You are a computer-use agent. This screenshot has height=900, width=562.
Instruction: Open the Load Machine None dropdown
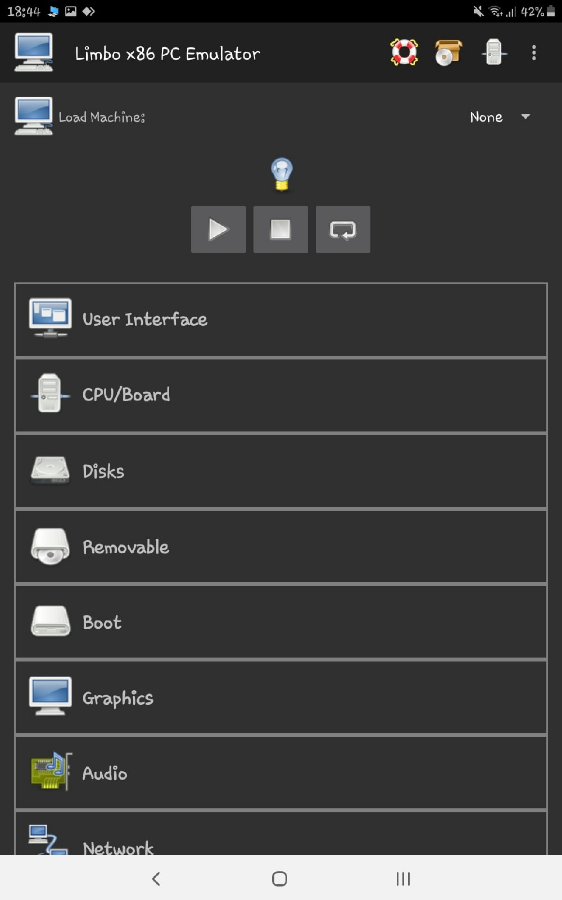[499, 117]
